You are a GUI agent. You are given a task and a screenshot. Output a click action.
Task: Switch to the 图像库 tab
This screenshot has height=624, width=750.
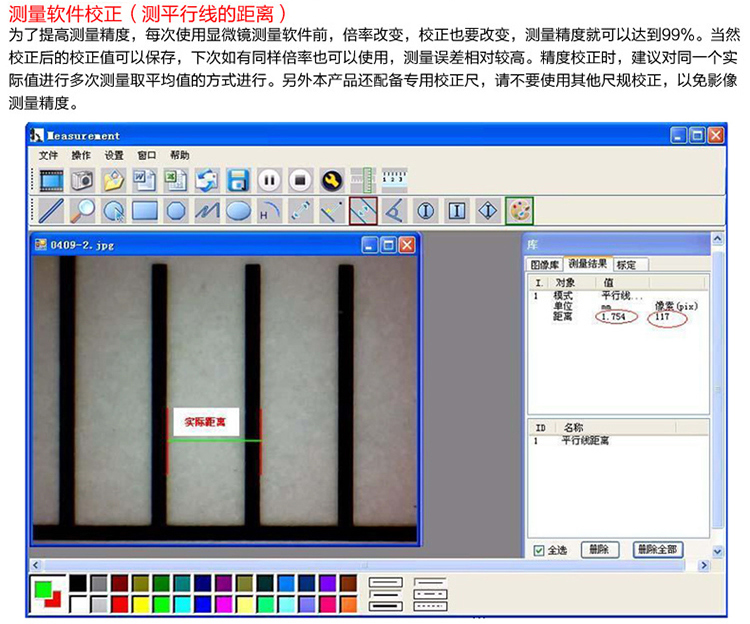click(545, 264)
